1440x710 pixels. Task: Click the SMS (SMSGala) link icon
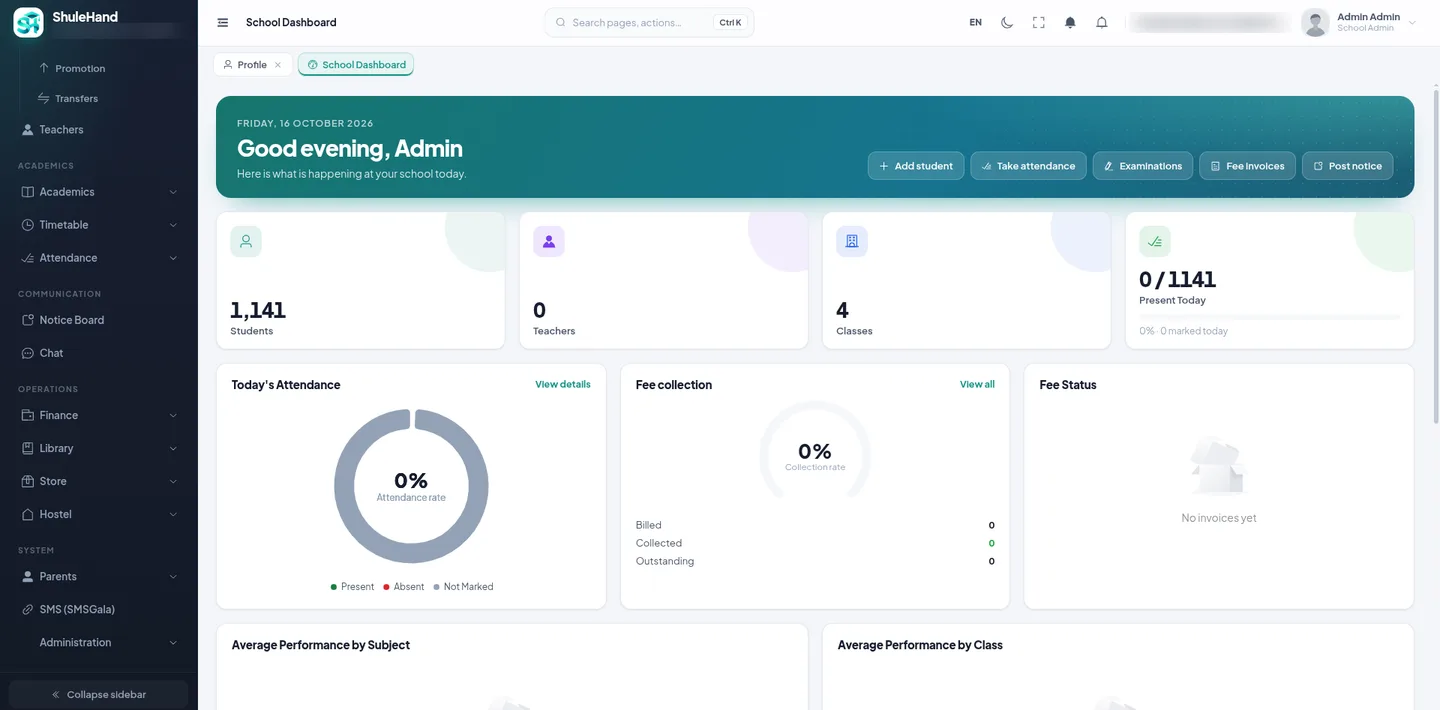(x=28, y=609)
